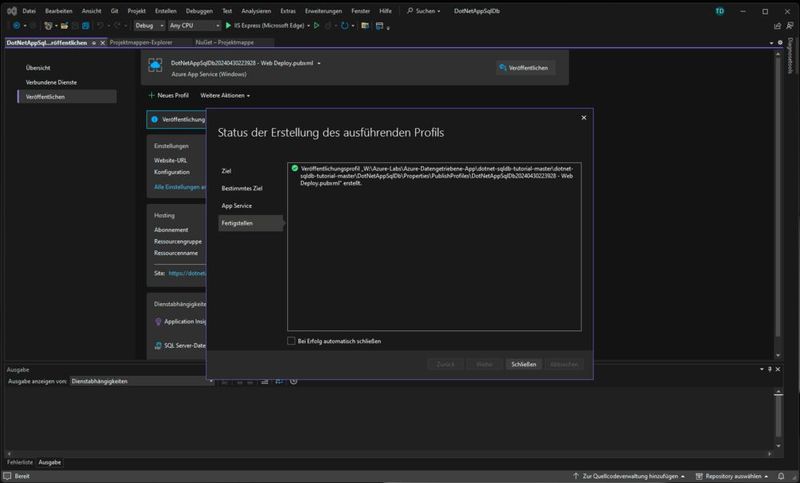Switch to the Projektmappen-Explorer tab

(x=141, y=43)
